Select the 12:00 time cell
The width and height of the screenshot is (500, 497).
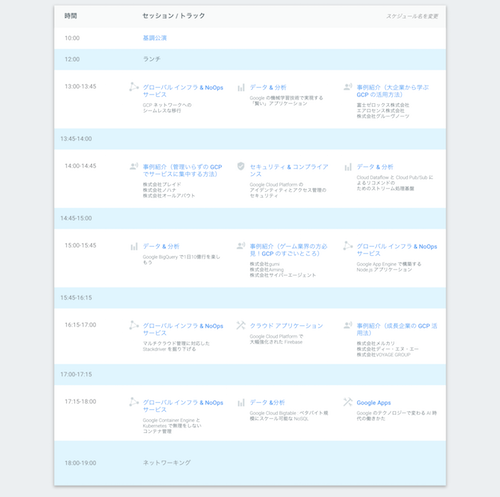[x=72, y=59]
